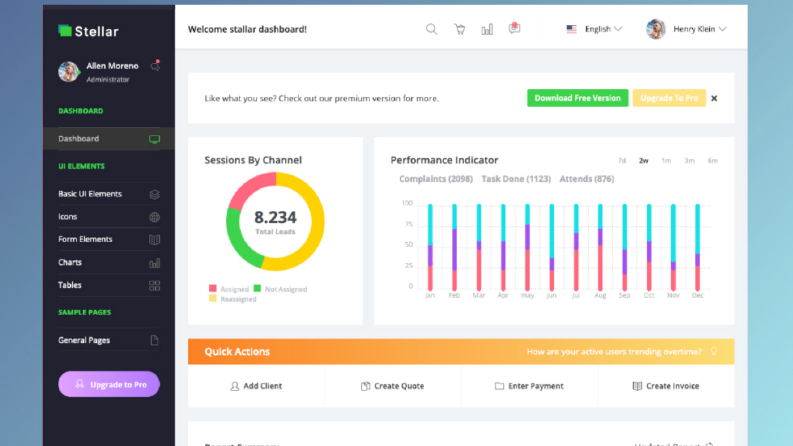Screen dimensions: 793x446
Task: Click the book icon beside Create Invoice
Action: (637, 386)
